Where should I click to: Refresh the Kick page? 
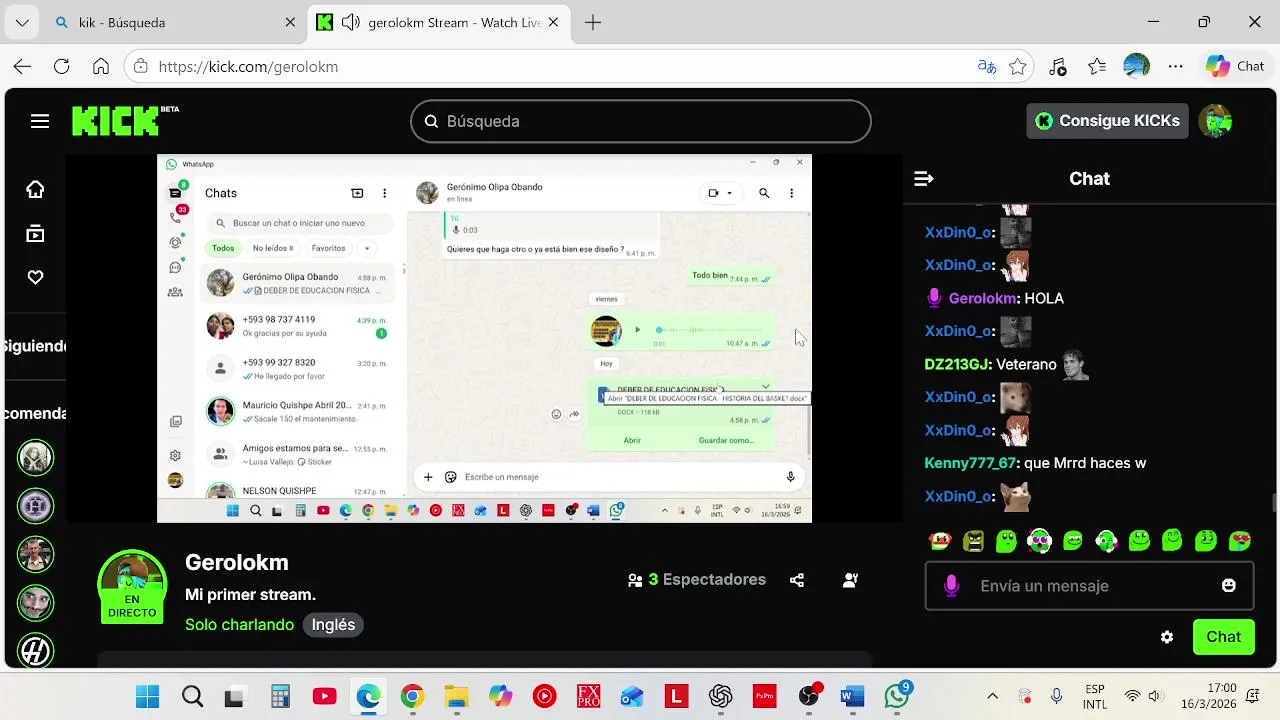pyautogui.click(x=62, y=67)
